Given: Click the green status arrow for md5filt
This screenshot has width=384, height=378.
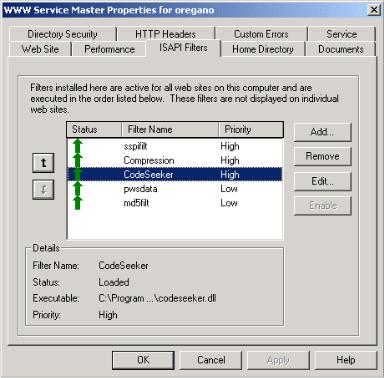Looking at the screenshot, I should (77, 203).
